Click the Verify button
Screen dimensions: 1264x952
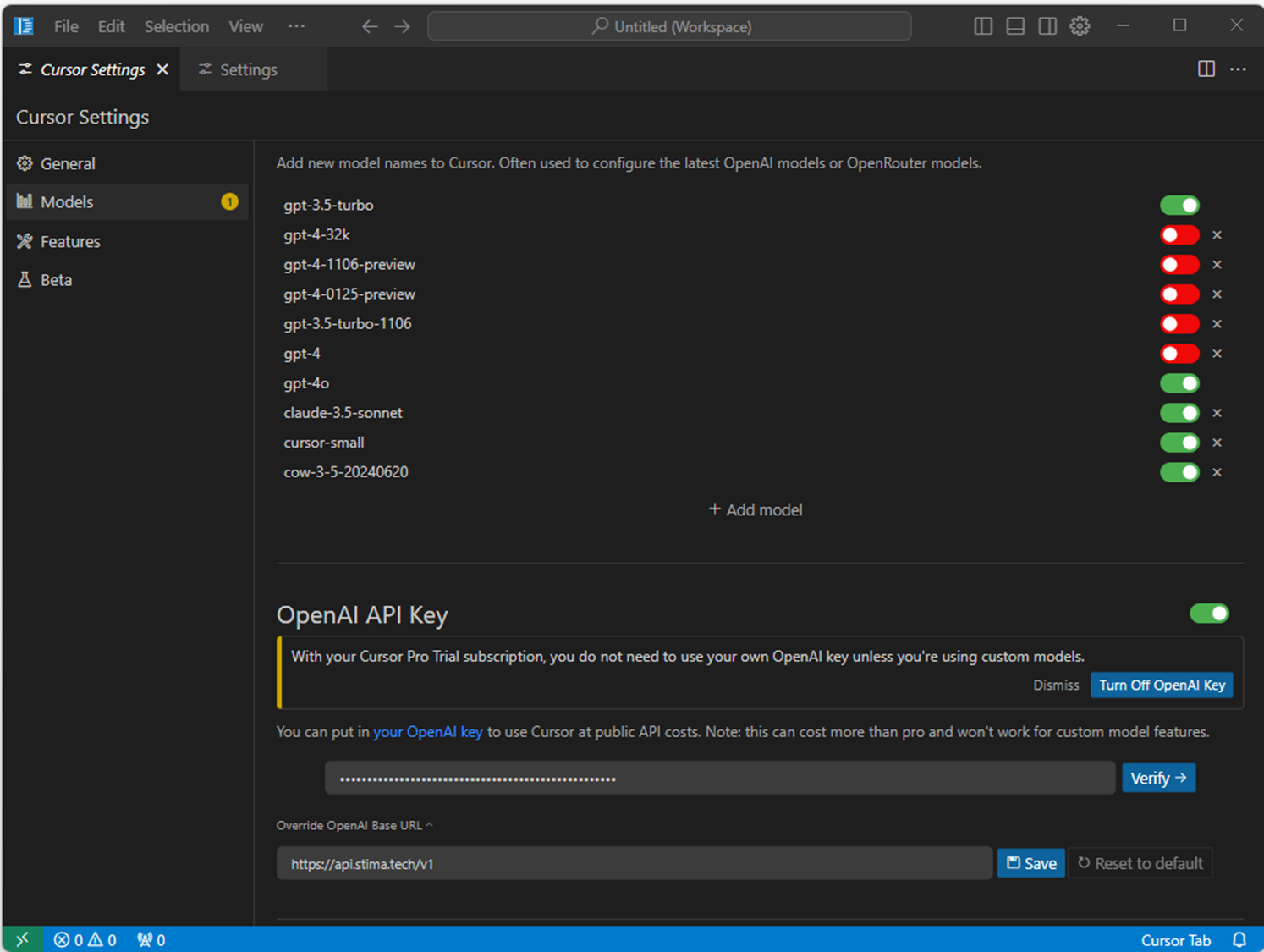click(1158, 778)
